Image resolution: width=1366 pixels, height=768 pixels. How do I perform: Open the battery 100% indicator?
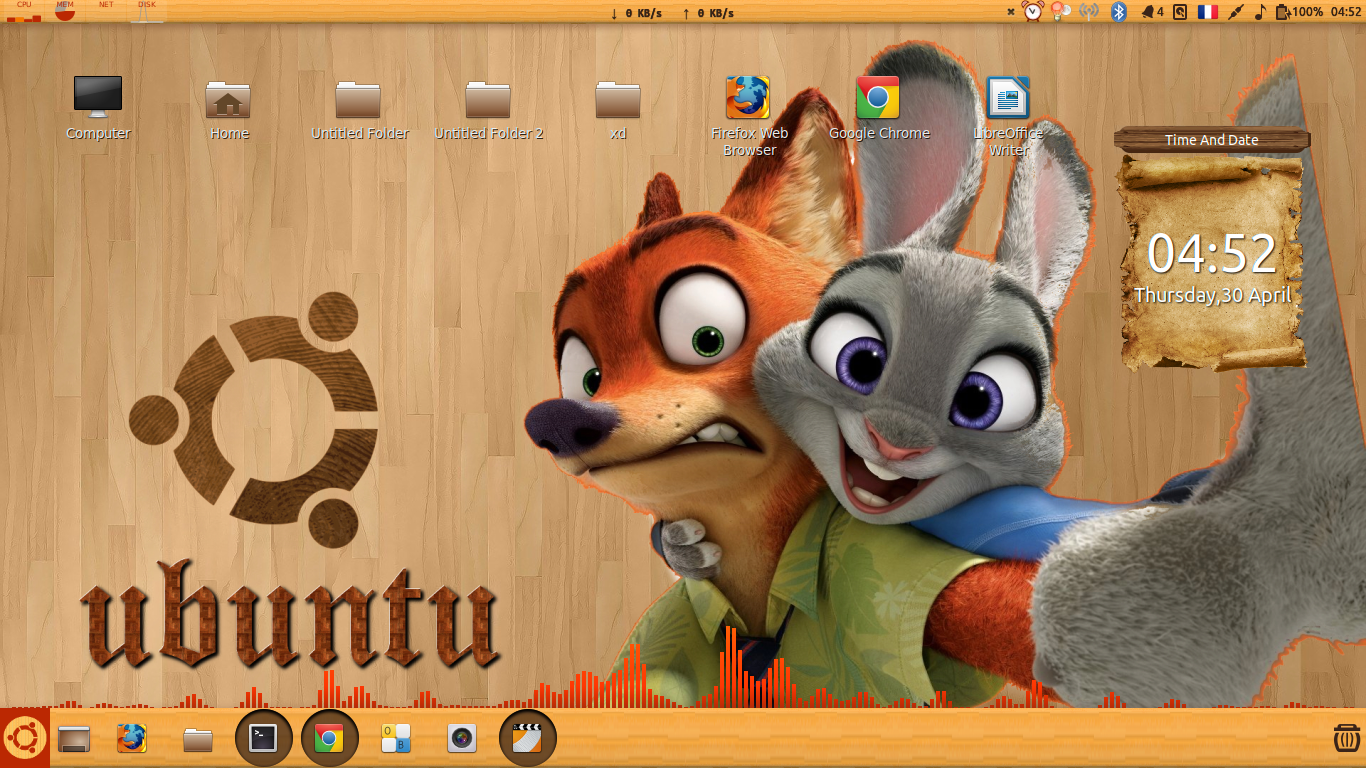[x=1299, y=12]
